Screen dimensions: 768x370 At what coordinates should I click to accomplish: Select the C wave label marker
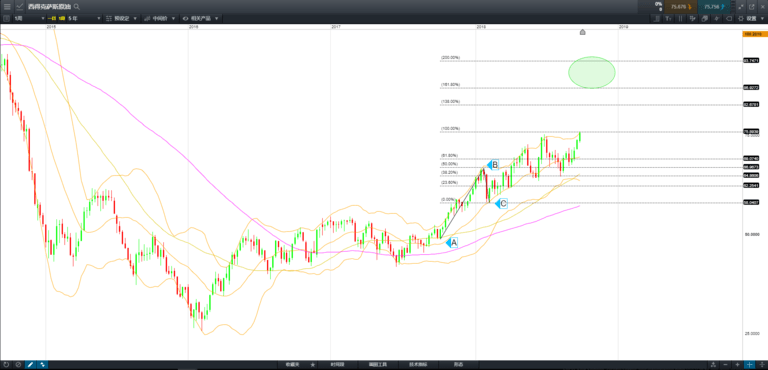pos(501,203)
